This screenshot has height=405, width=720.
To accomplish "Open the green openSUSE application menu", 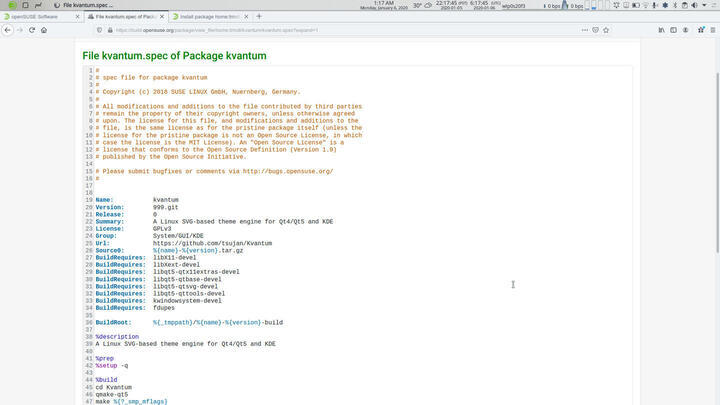I will click(12, 5).
